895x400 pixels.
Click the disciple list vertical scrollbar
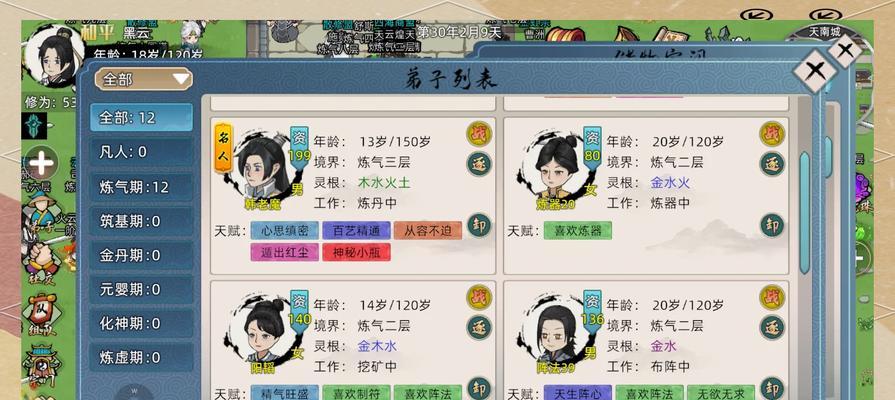point(805,212)
